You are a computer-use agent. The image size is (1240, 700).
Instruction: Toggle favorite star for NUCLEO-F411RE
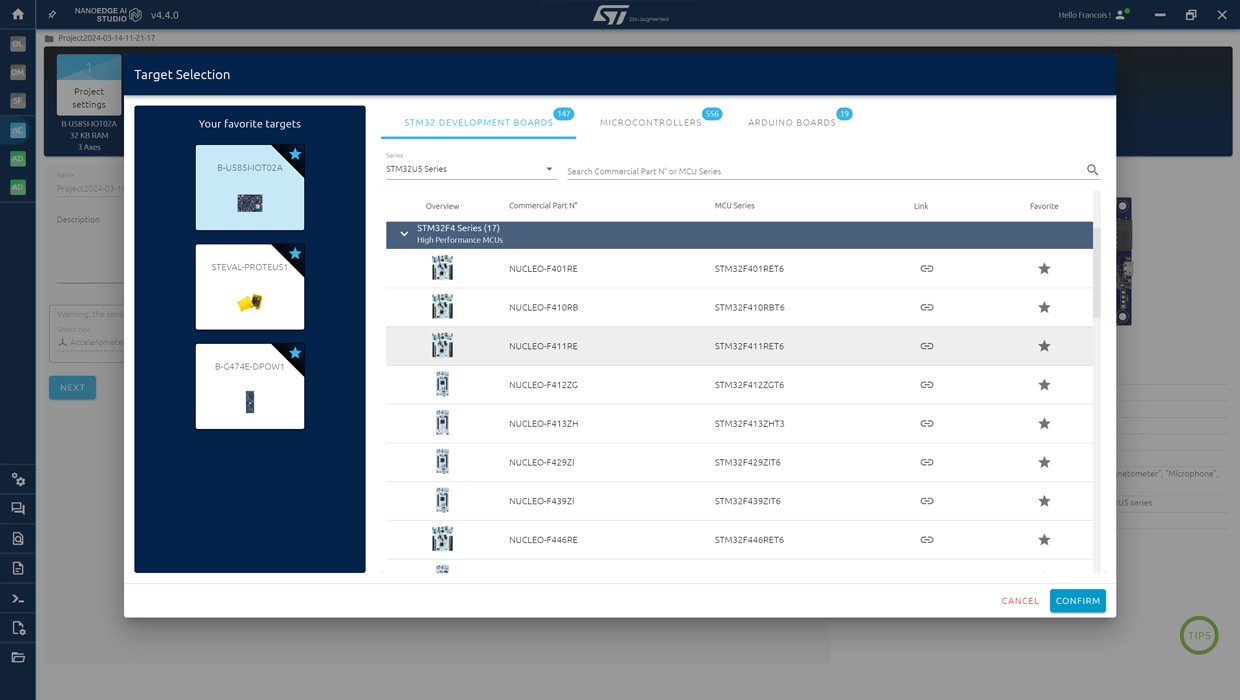click(x=1044, y=346)
